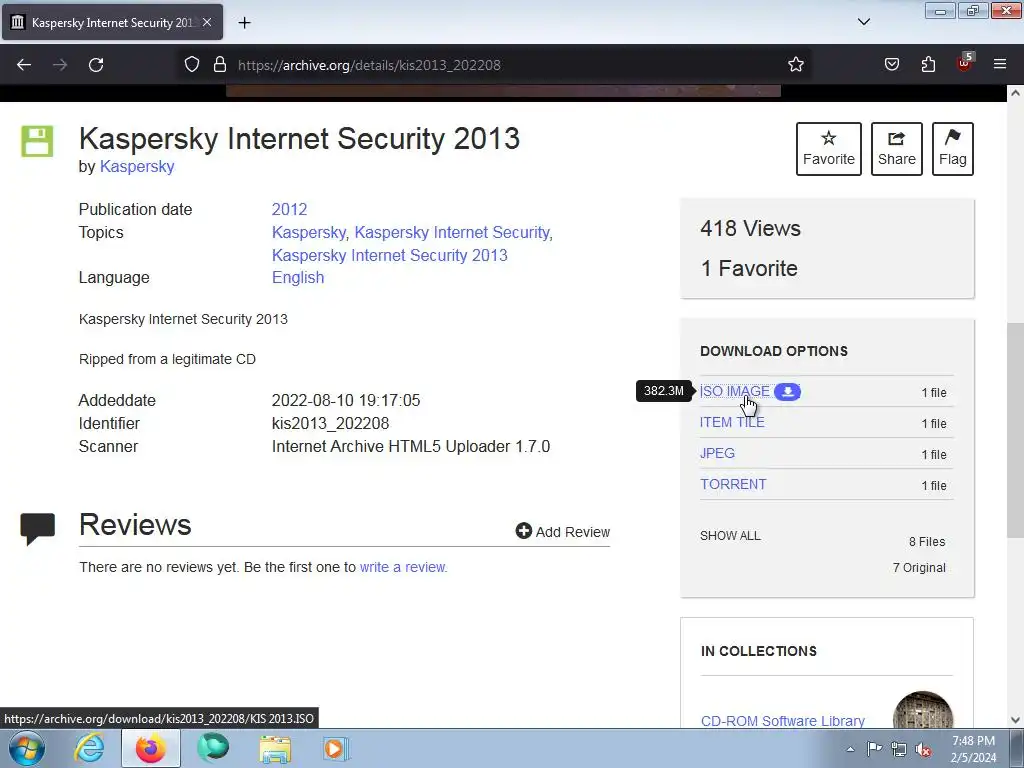Open the CD-ROM Software Library collection

pyautogui.click(x=782, y=721)
